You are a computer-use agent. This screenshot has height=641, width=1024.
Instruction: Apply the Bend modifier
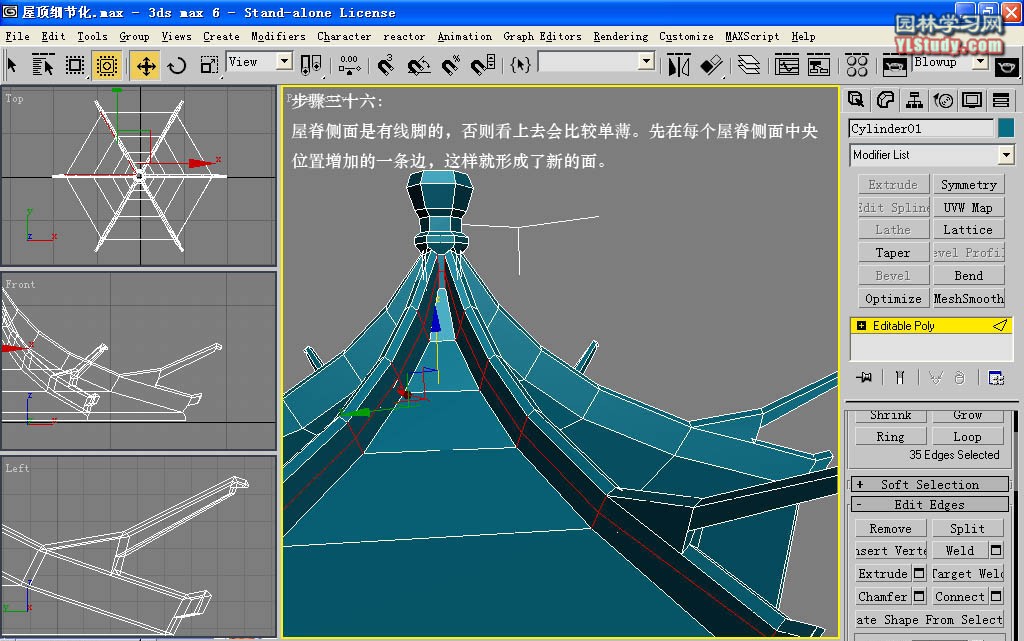coord(968,275)
